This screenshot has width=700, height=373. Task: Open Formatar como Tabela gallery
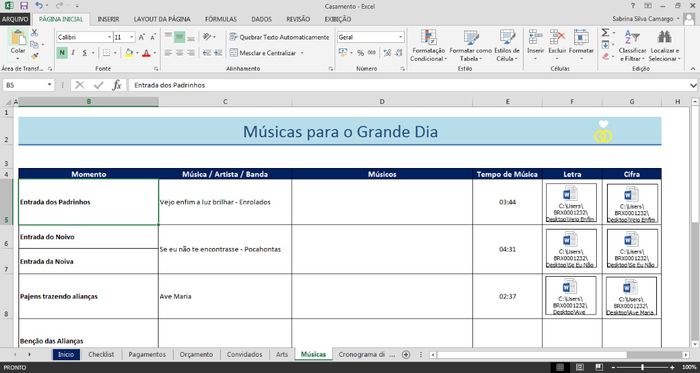point(470,46)
